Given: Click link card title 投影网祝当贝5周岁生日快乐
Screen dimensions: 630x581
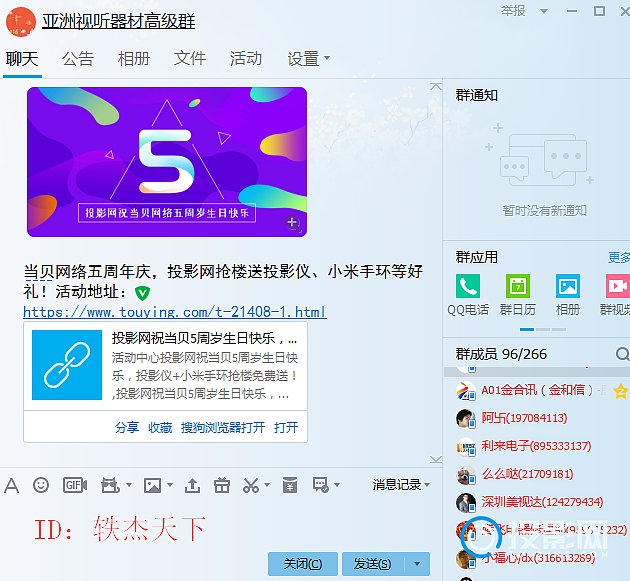Looking at the screenshot, I should pos(205,338).
